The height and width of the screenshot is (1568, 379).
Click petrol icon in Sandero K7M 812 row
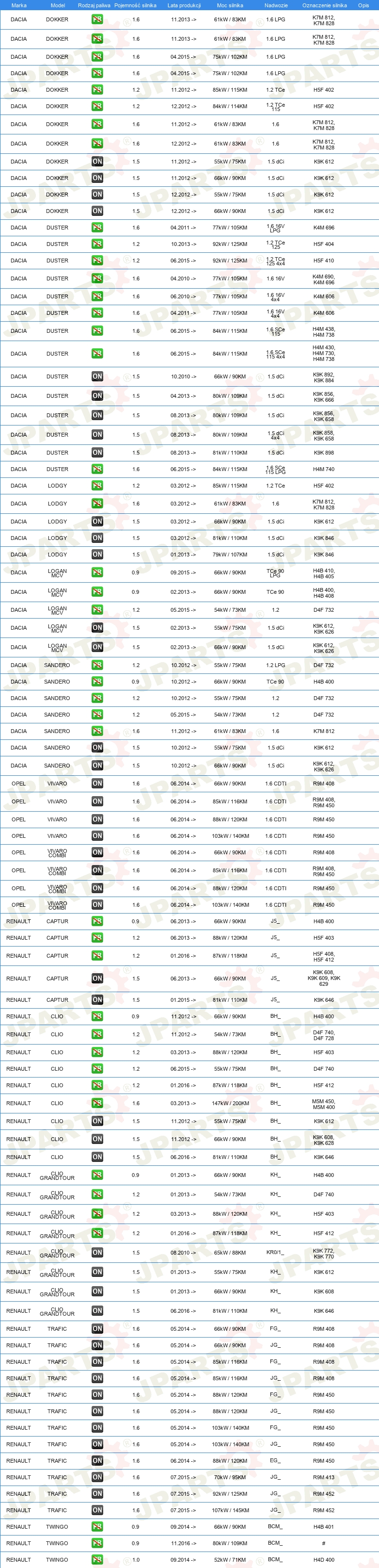[x=97, y=731]
